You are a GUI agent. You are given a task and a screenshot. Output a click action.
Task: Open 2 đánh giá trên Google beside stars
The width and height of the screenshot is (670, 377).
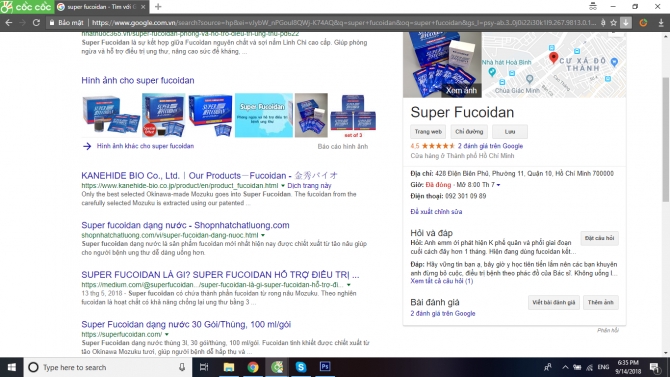[490, 146]
